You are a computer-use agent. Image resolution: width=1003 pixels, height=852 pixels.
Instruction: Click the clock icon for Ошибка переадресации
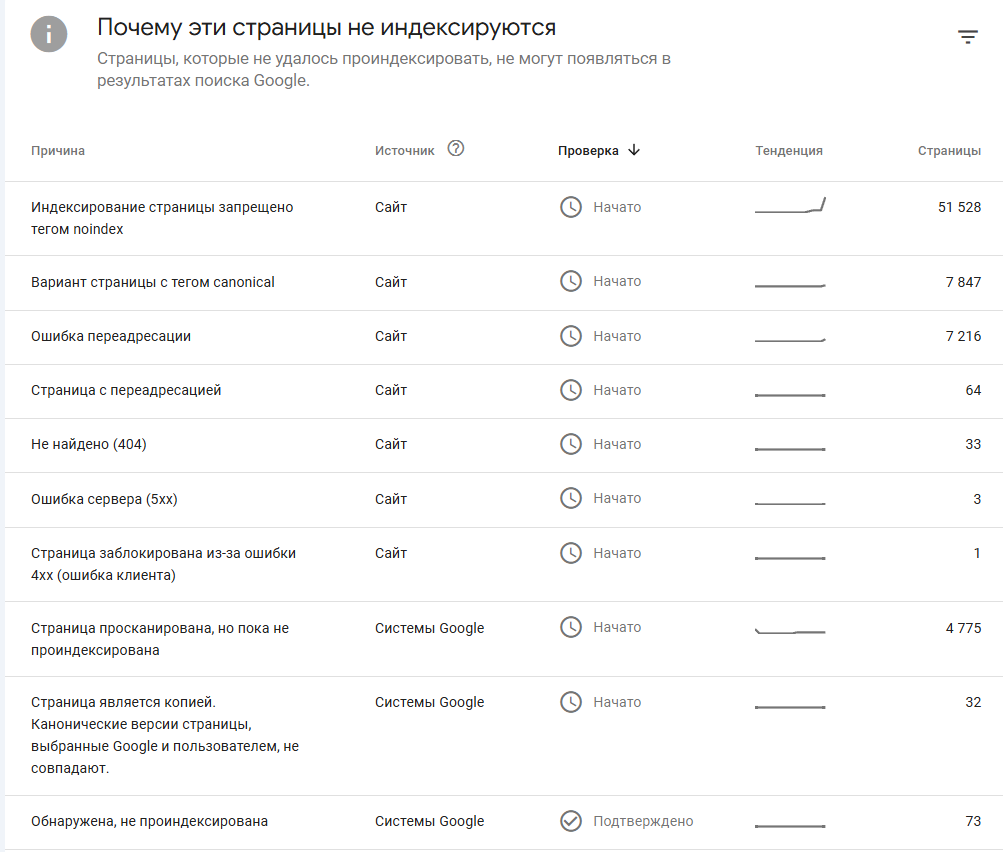tap(571, 336)
